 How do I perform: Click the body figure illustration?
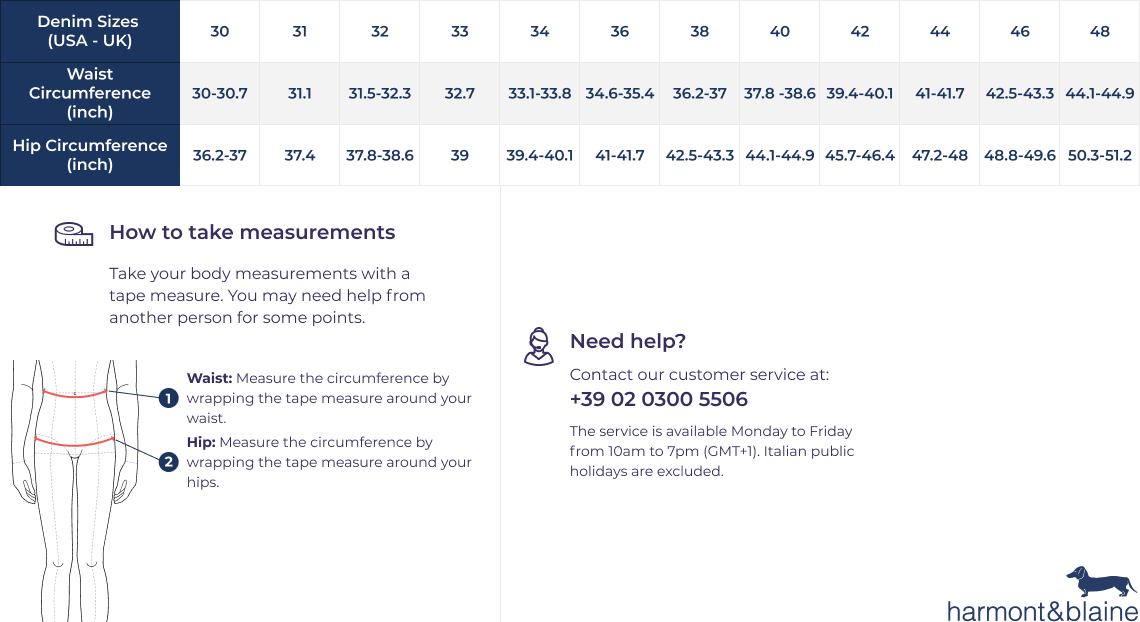click(75, 490)
